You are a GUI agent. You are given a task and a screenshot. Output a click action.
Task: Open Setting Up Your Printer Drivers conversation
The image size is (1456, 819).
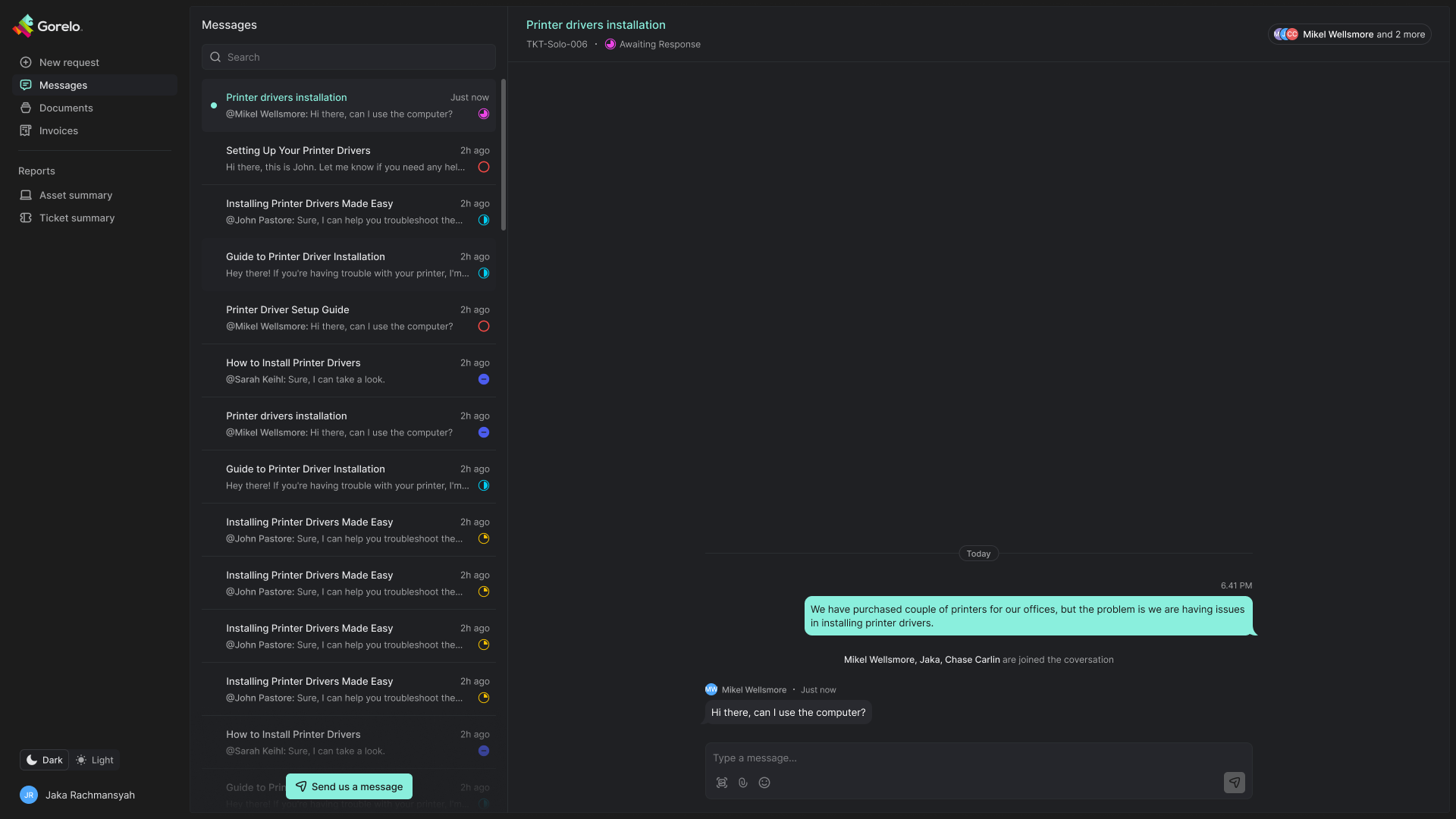coord(349,158)
